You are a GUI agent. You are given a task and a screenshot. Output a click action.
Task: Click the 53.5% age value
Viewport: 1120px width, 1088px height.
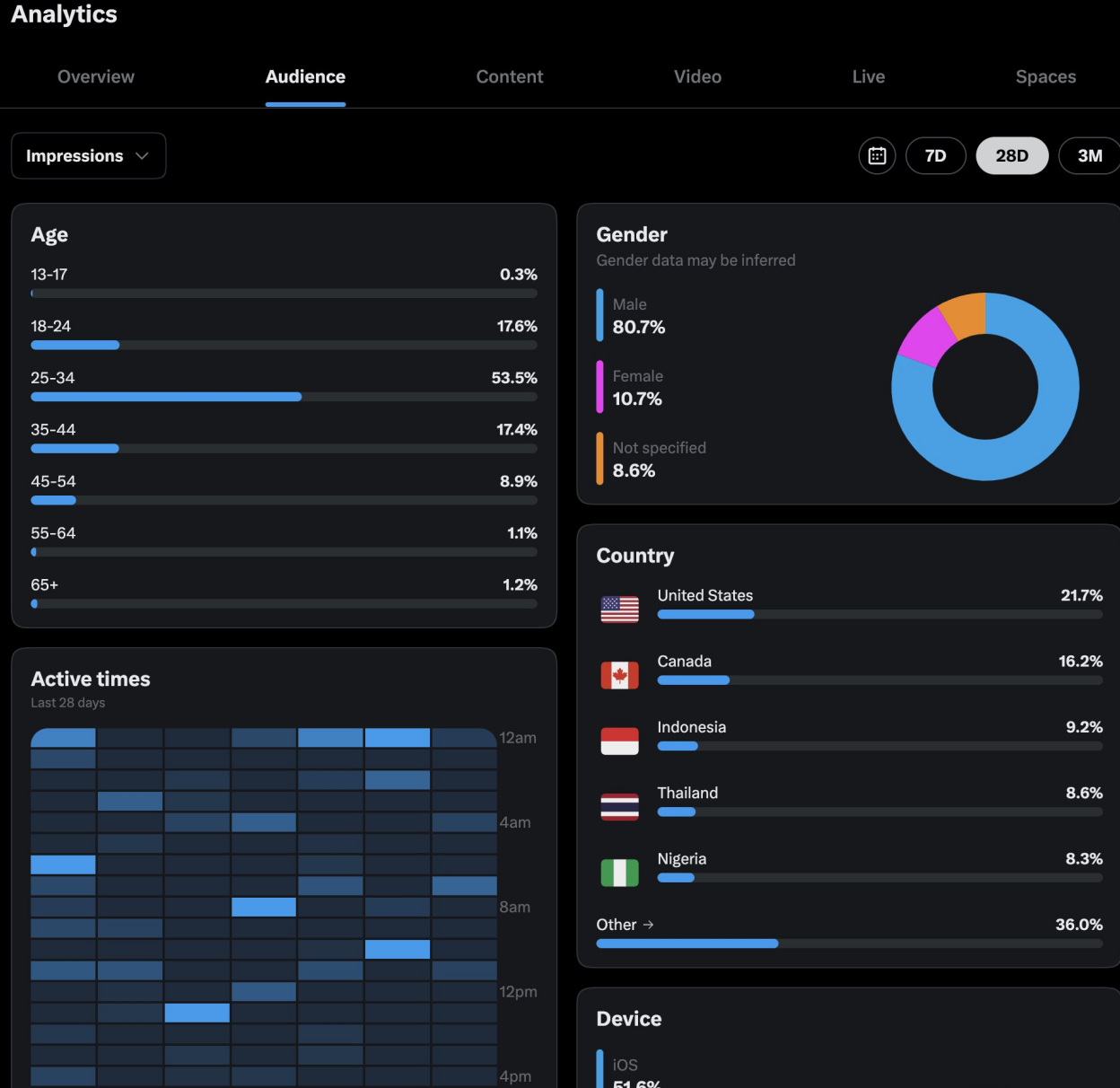(514, 378)
